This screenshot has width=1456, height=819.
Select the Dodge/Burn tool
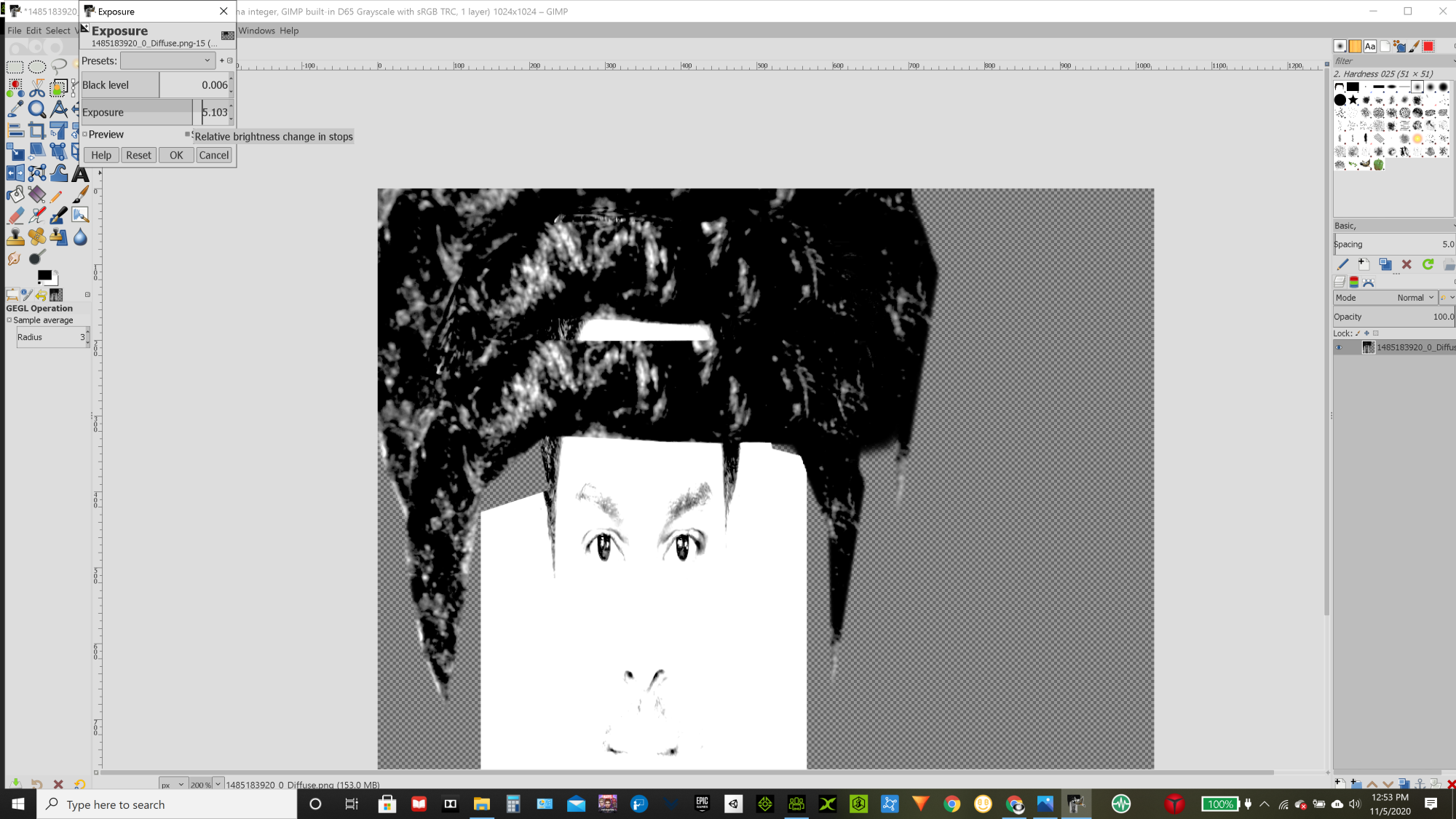click(x=36, y=258)
